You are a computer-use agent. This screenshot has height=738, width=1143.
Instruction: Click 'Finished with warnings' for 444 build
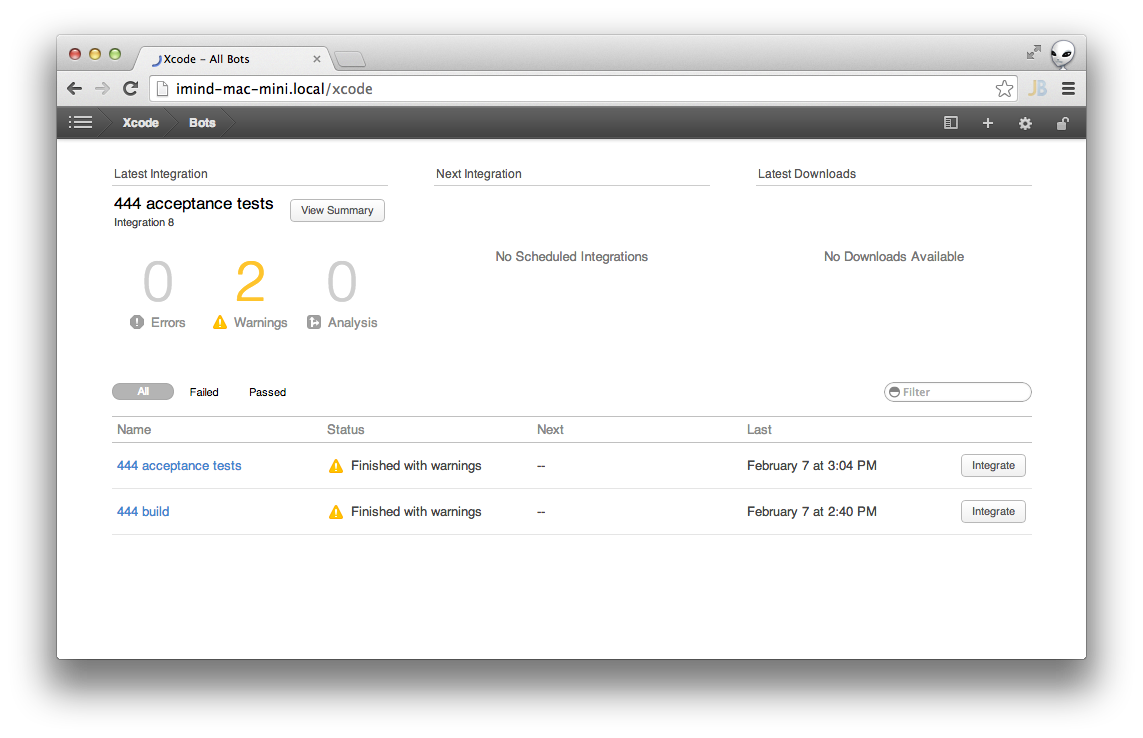click(416, 511)
